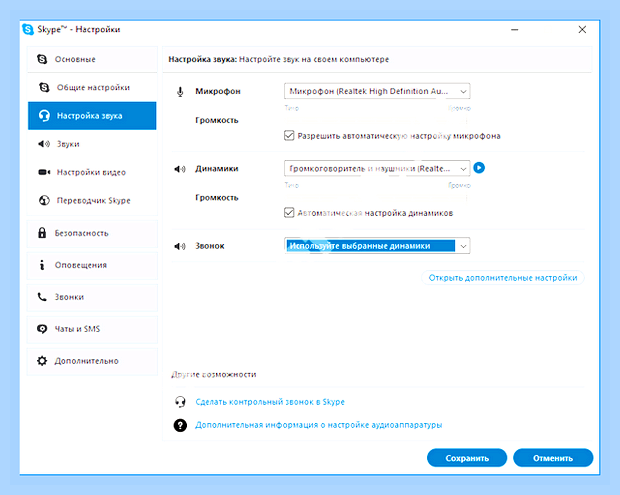620x495 pixels.
Task: Click the Skype icon beside Общие настройки
Action: click(x=44, y=87)
